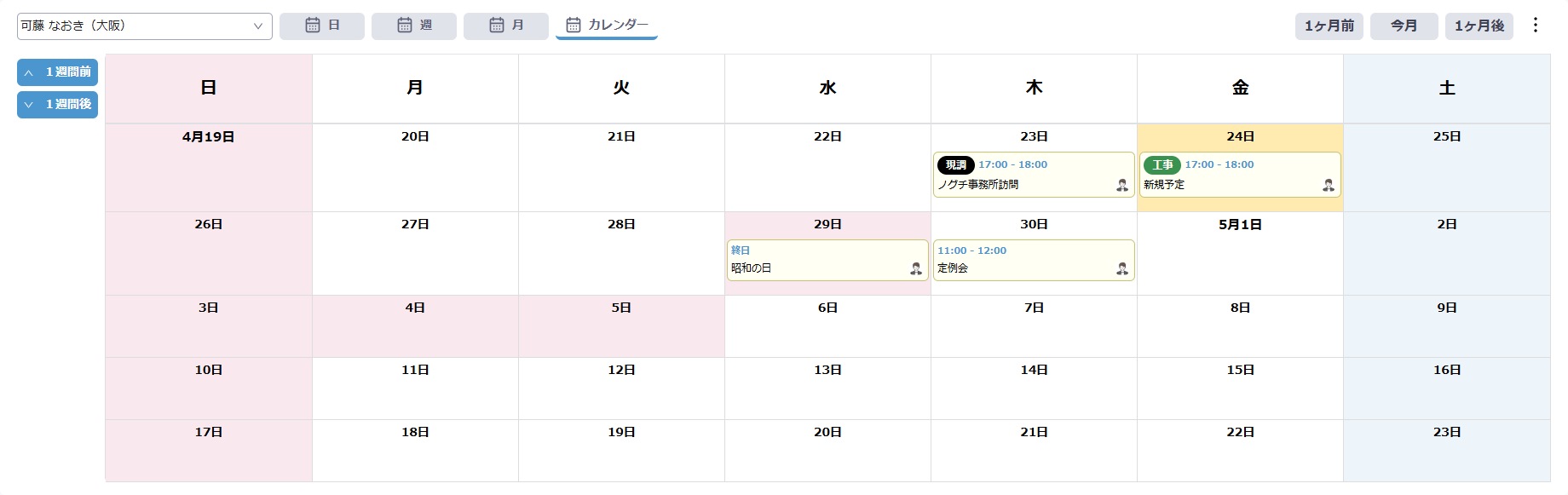Open the 可藤 なおき (大阪) user dropdown
Screen dimensions: 1568x495
coord(145,26)
